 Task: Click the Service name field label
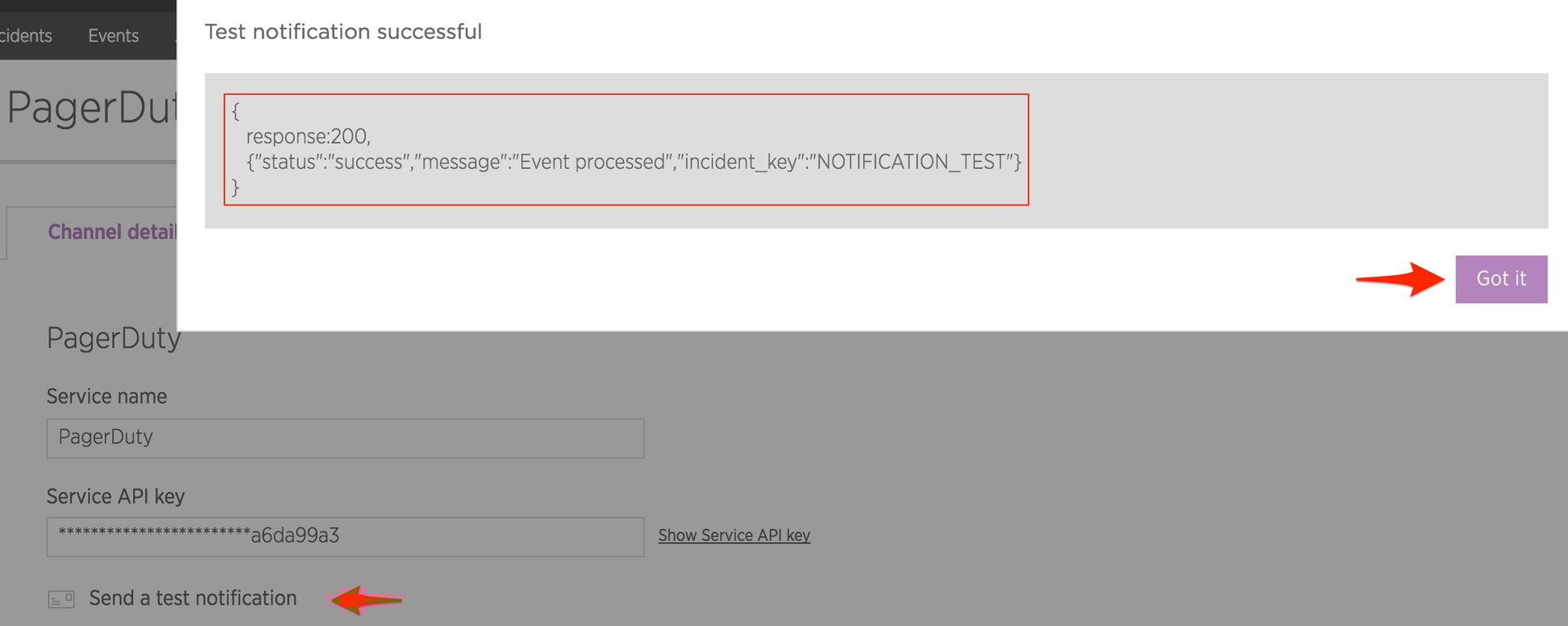coord(106,397)
